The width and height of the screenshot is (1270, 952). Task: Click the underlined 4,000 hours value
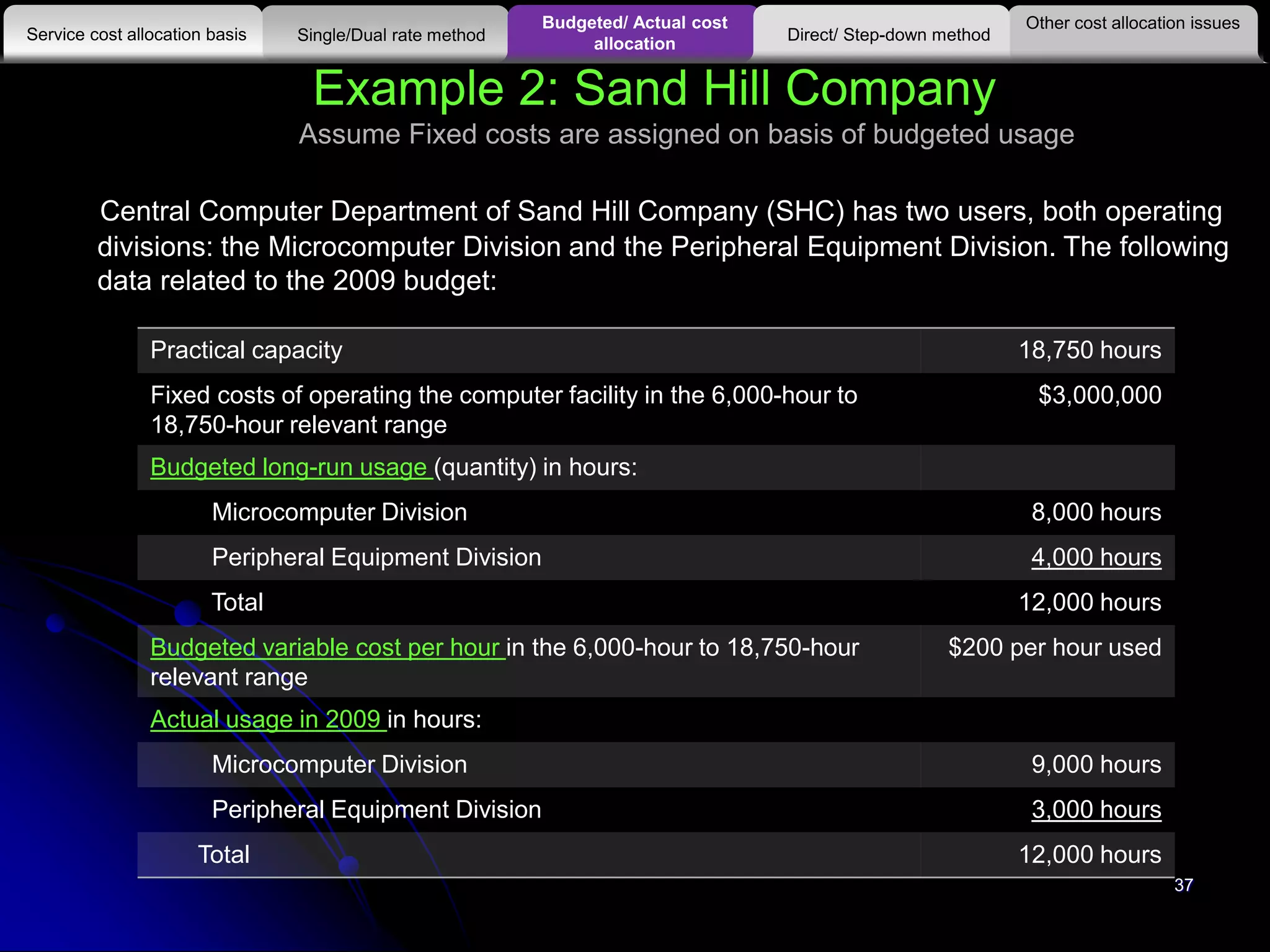click(x=1096, y=558)
